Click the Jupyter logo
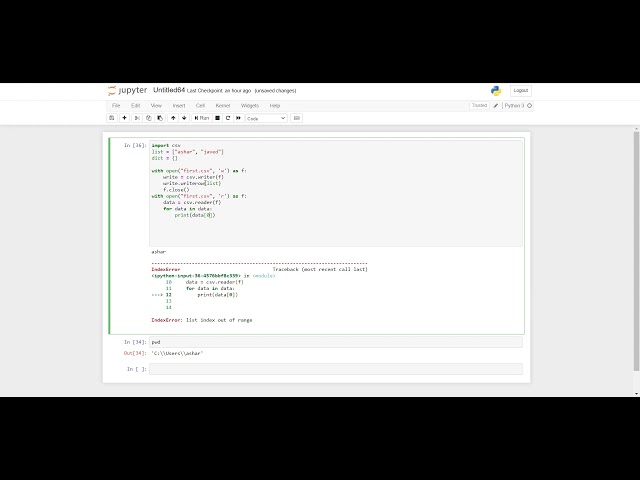 coord(127,90)
